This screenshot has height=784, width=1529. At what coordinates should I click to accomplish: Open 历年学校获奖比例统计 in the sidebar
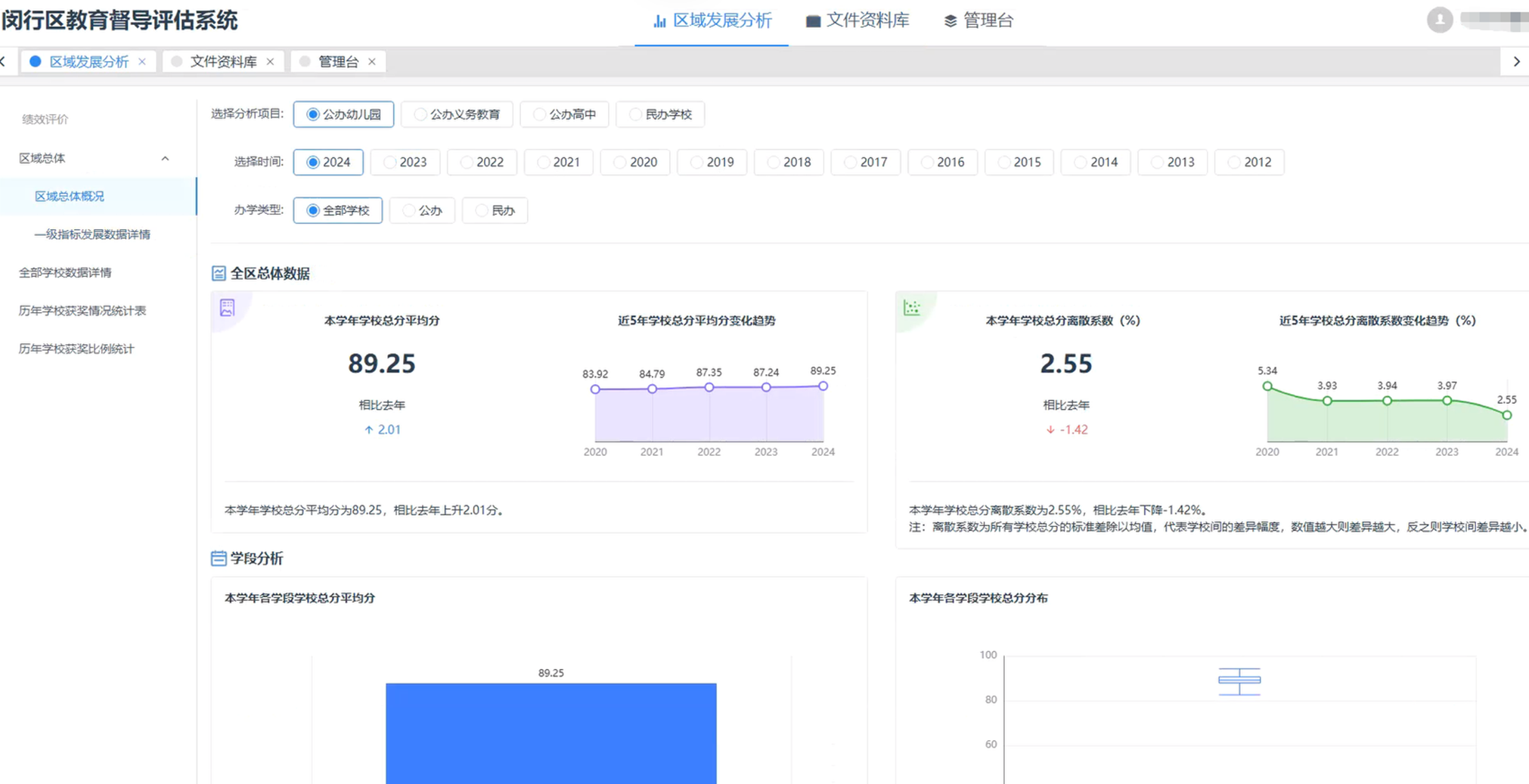tap(76, 349)
